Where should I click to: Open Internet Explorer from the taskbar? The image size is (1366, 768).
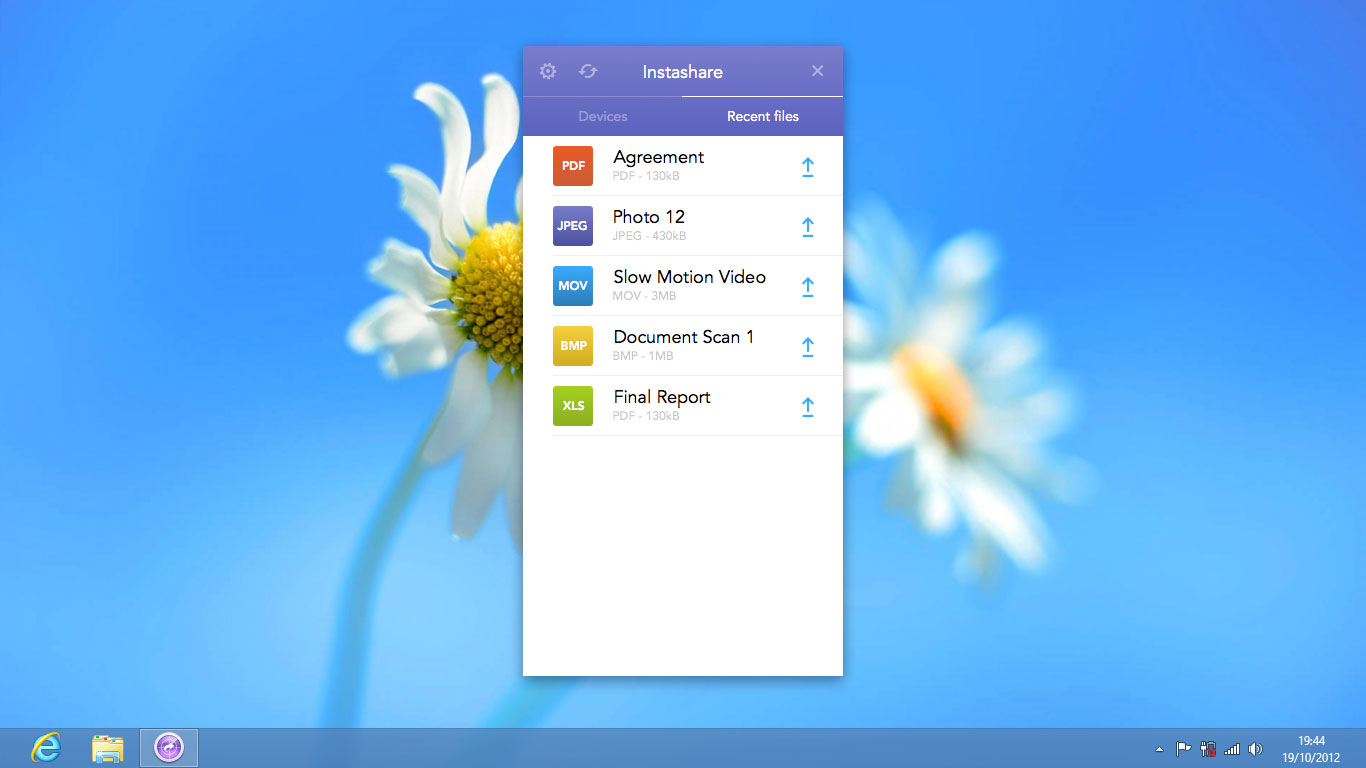46,747
